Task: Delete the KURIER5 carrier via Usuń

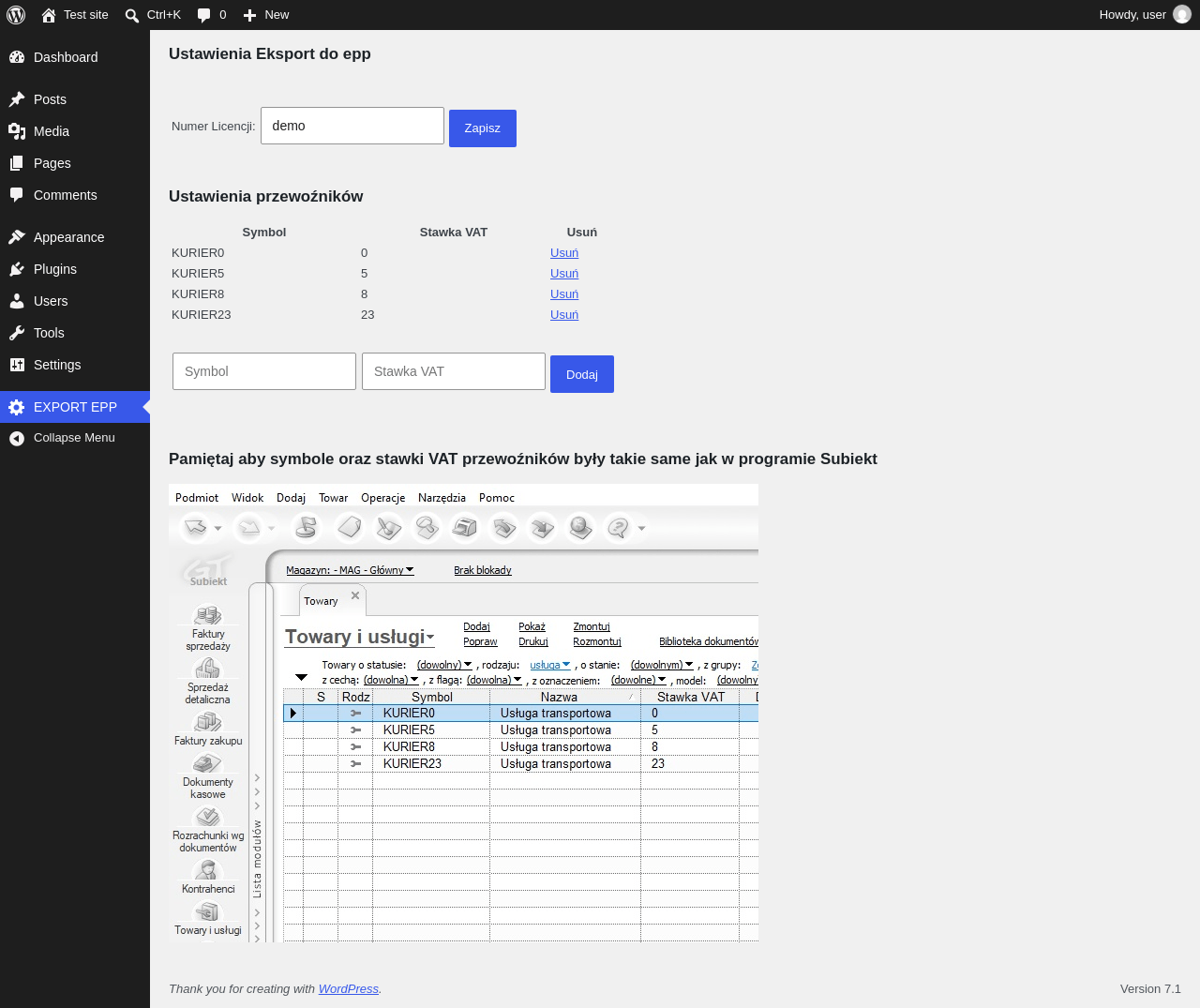Action: click(564, 274)
